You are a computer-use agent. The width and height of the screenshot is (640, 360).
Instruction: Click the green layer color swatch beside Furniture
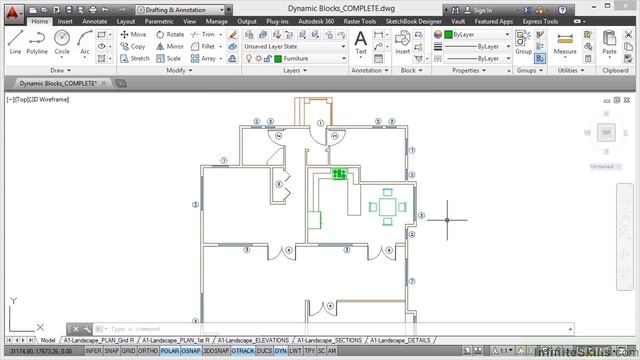(x=278, y=59)
